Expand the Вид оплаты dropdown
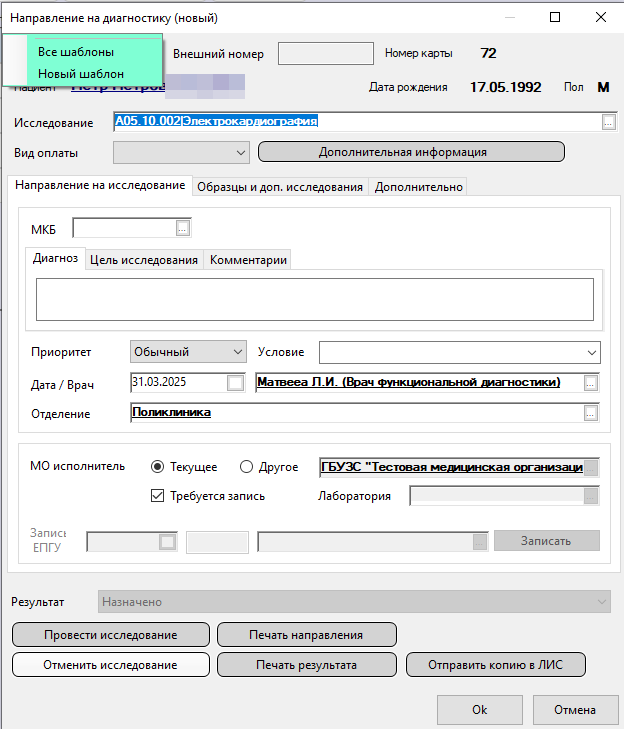The height and width of the screenshot is (729, 624). pos(240,152)
